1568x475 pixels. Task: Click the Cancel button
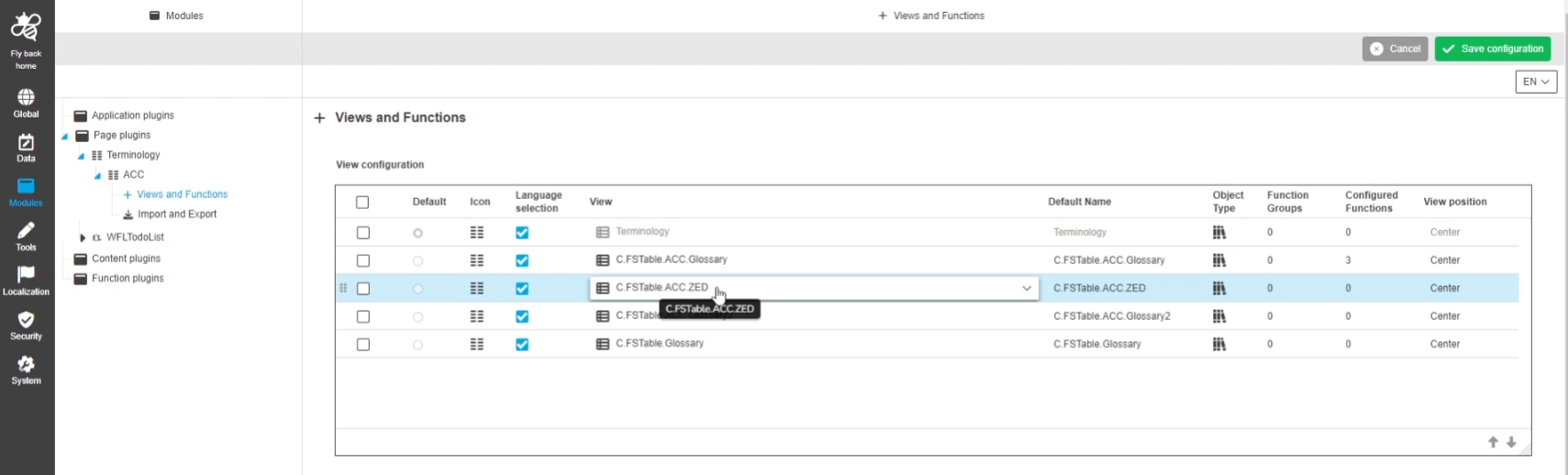(x=1395, y=49)
